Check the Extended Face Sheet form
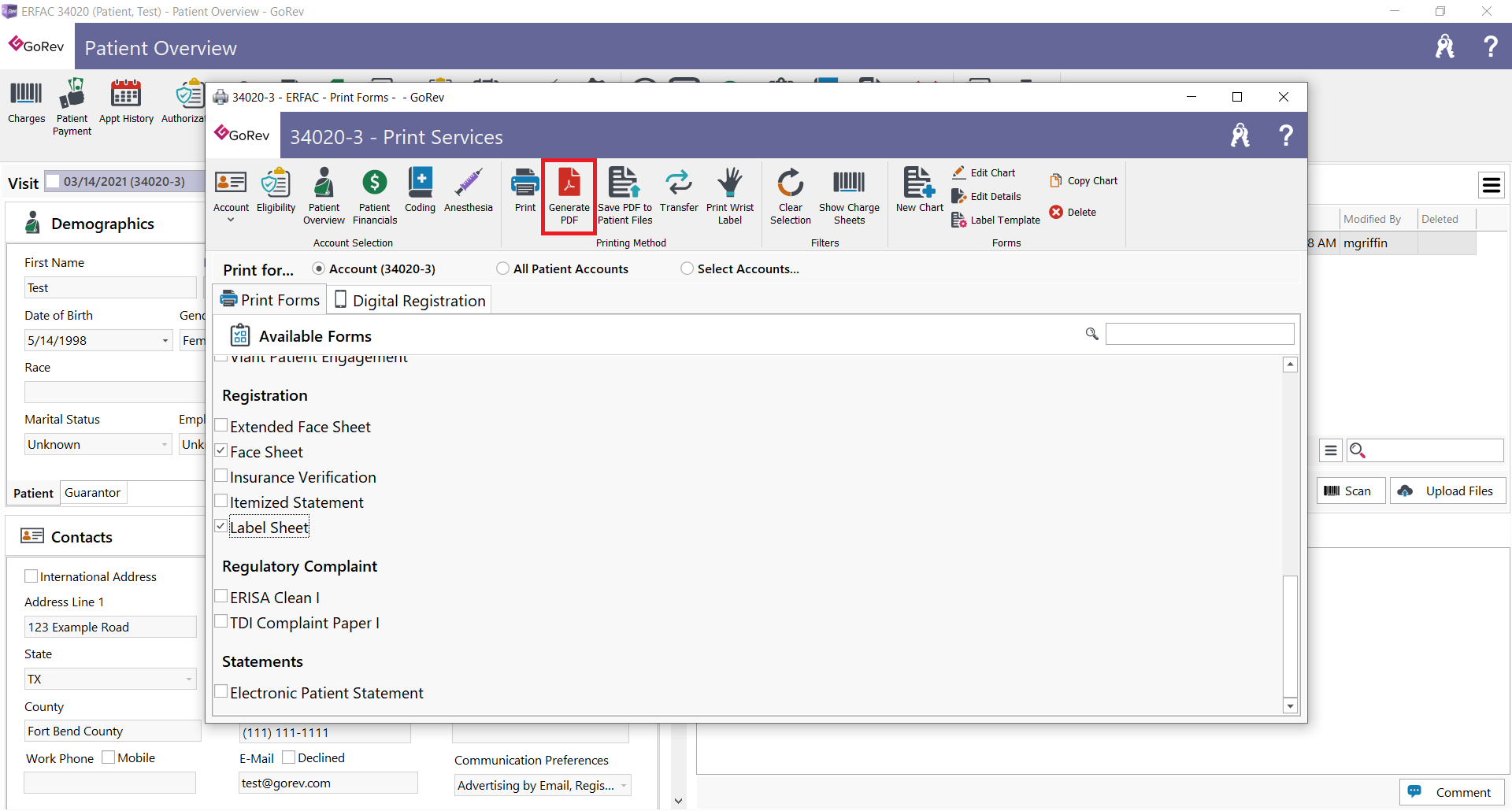 pyautogui.click(x=221, y=425)
